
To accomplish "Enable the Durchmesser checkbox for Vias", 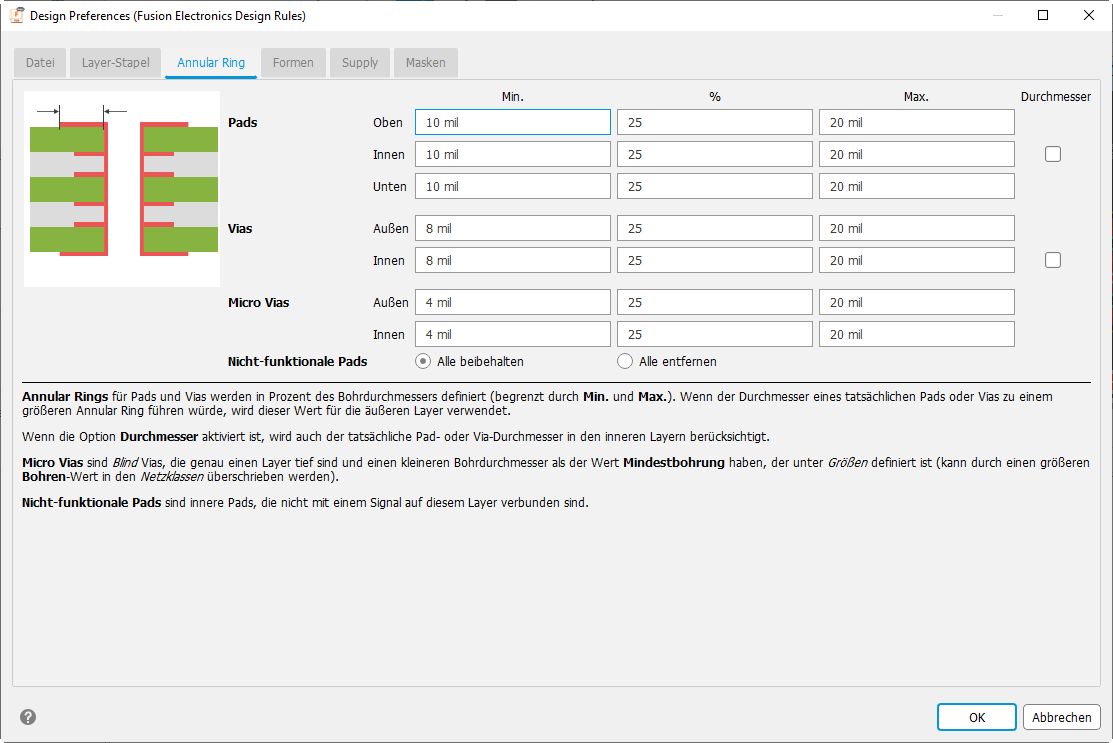I will [1053, 260].
